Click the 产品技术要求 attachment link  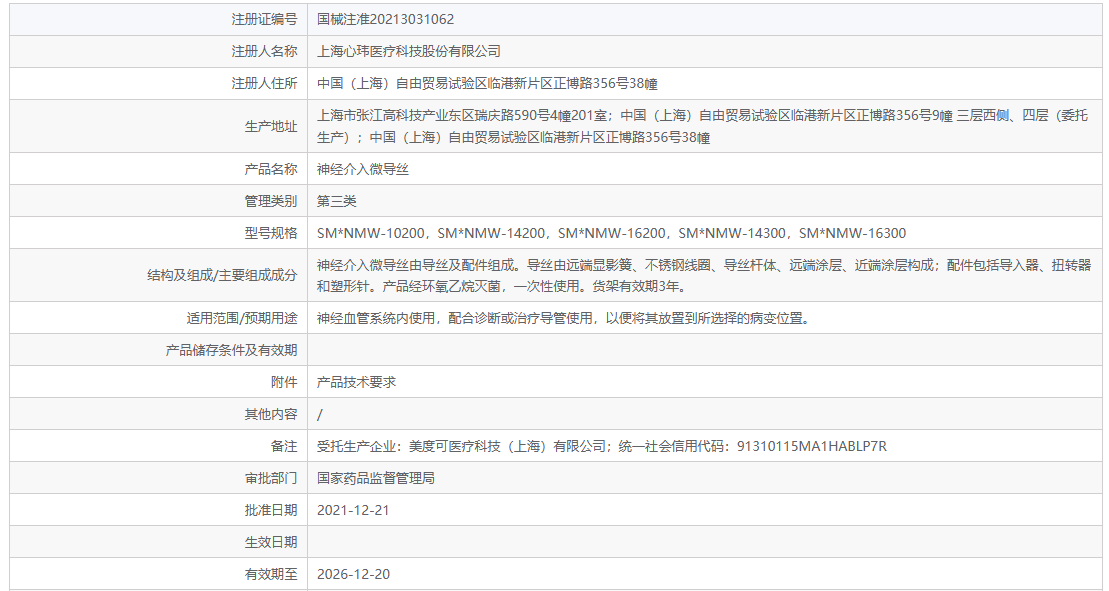click(x=356, y=382)
